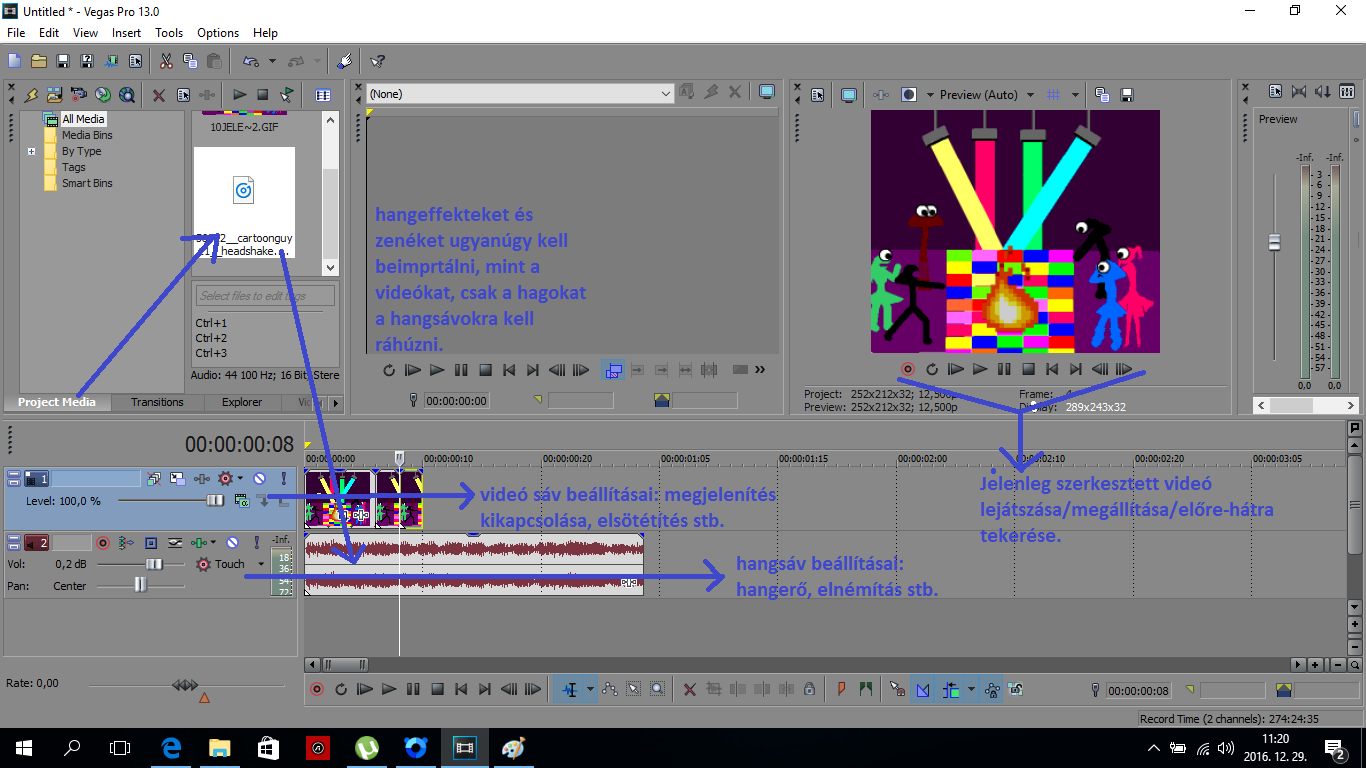Click Preview on External Monitor icon

click(848, 95)
